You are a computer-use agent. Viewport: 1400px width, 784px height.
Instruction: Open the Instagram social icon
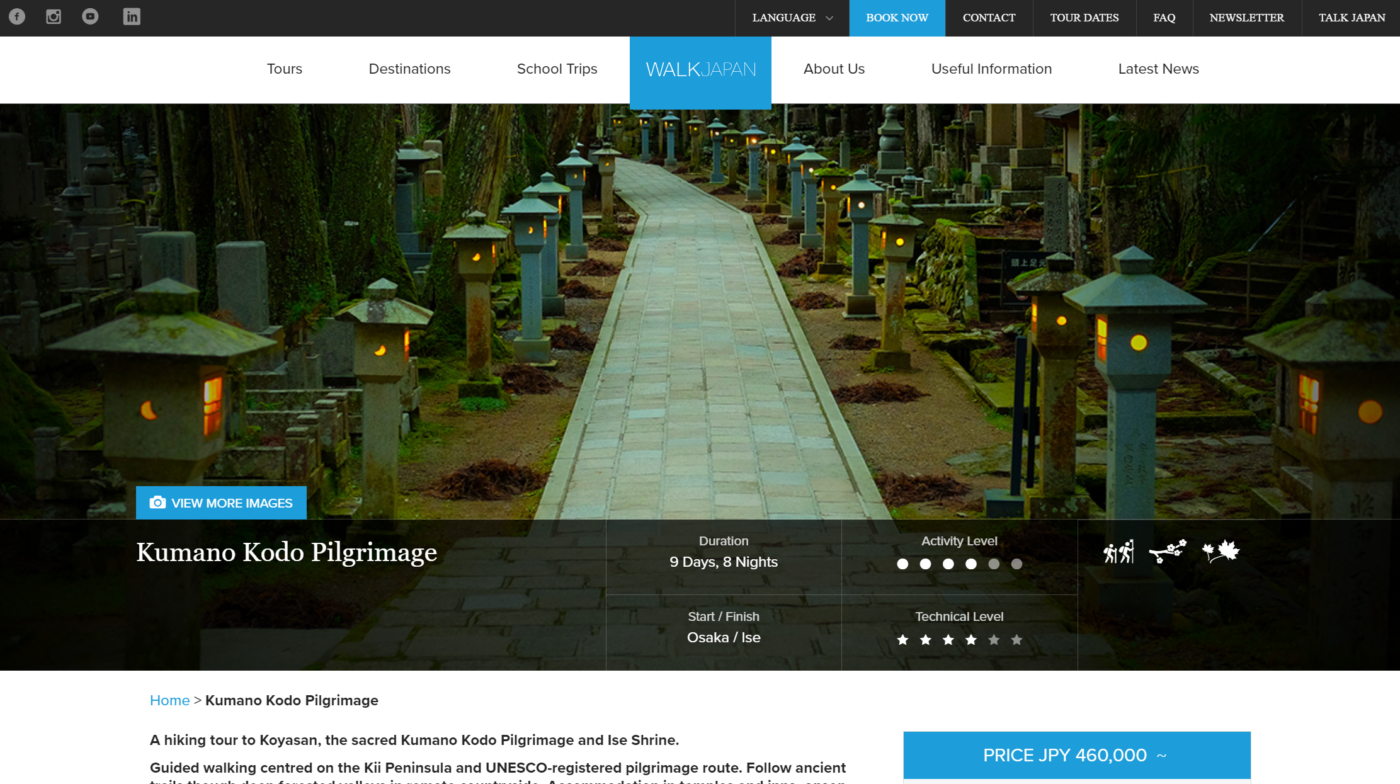(x=54, y=17)
